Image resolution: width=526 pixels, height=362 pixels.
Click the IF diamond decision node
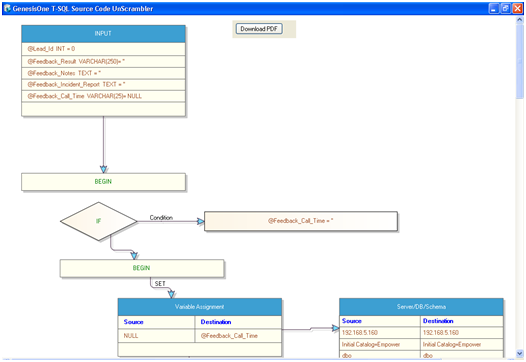coord(99,221)
